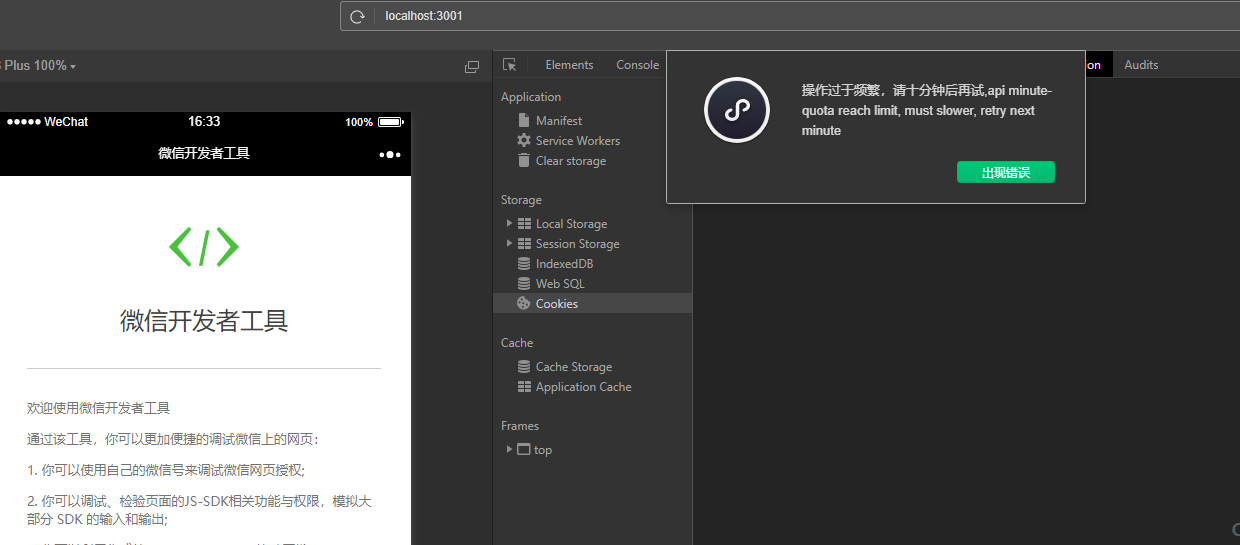
Task: Expand the Session Storage tree arrow
Action: coord(509,243)
